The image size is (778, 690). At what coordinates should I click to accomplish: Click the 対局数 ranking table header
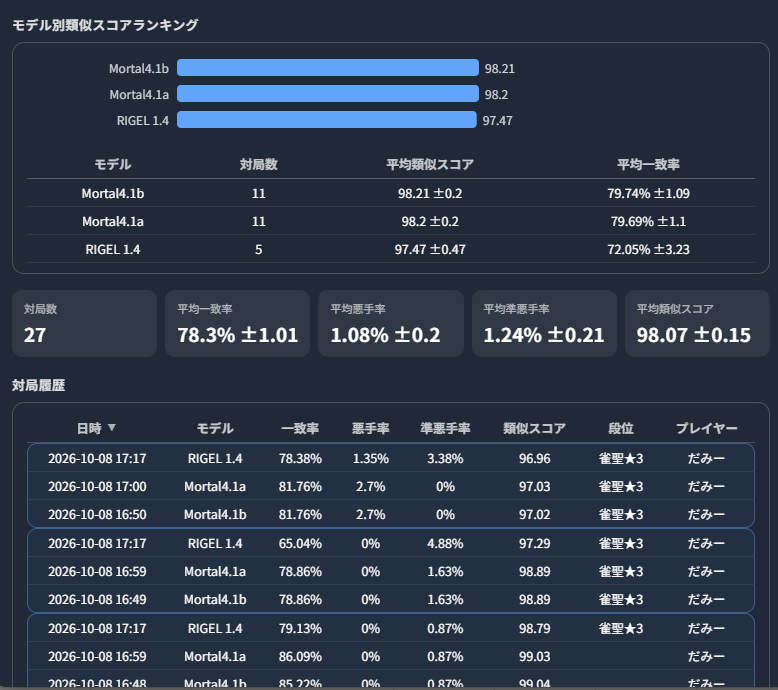click(x=259, y=164)
